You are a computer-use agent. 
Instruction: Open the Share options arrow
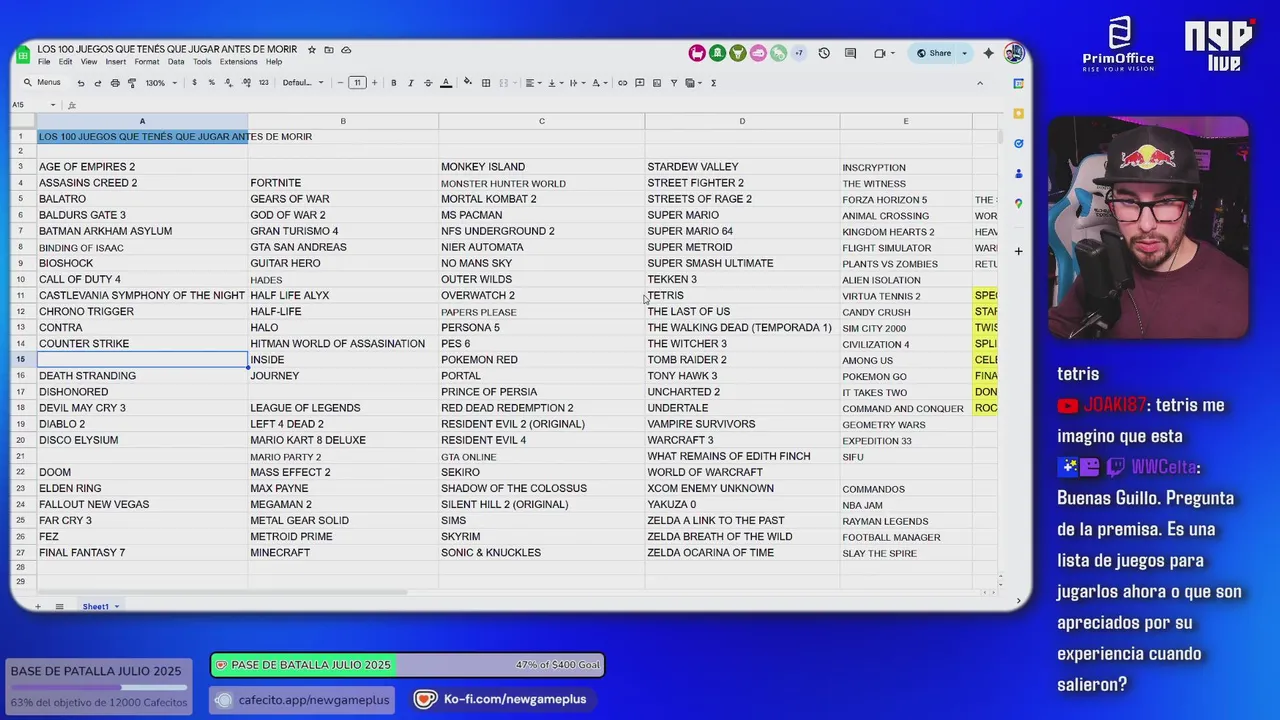964,53
